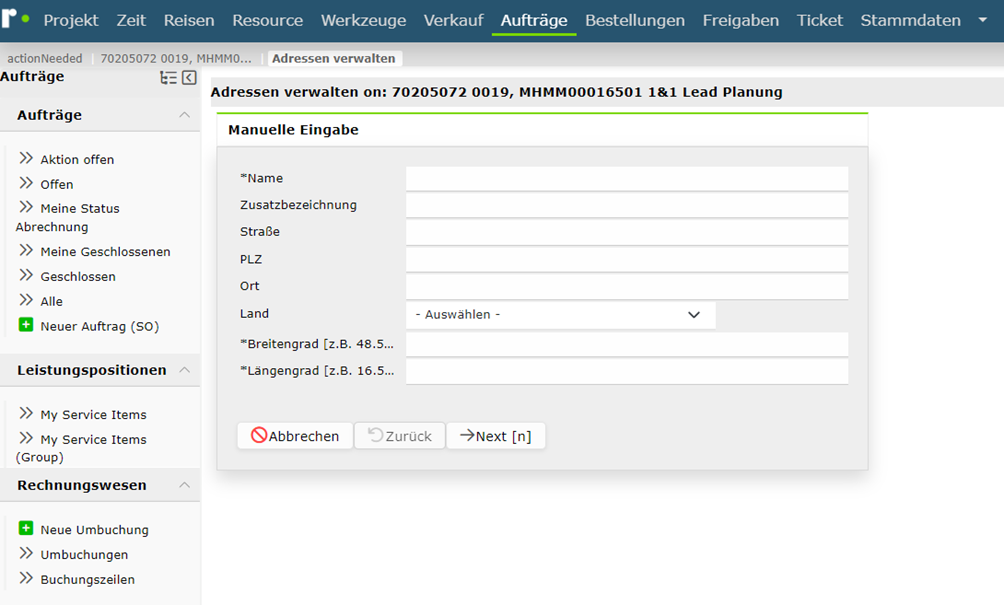Focus the PLZ input field
Viewport: 1004px width, 605px height.
[x=627, y=259]
